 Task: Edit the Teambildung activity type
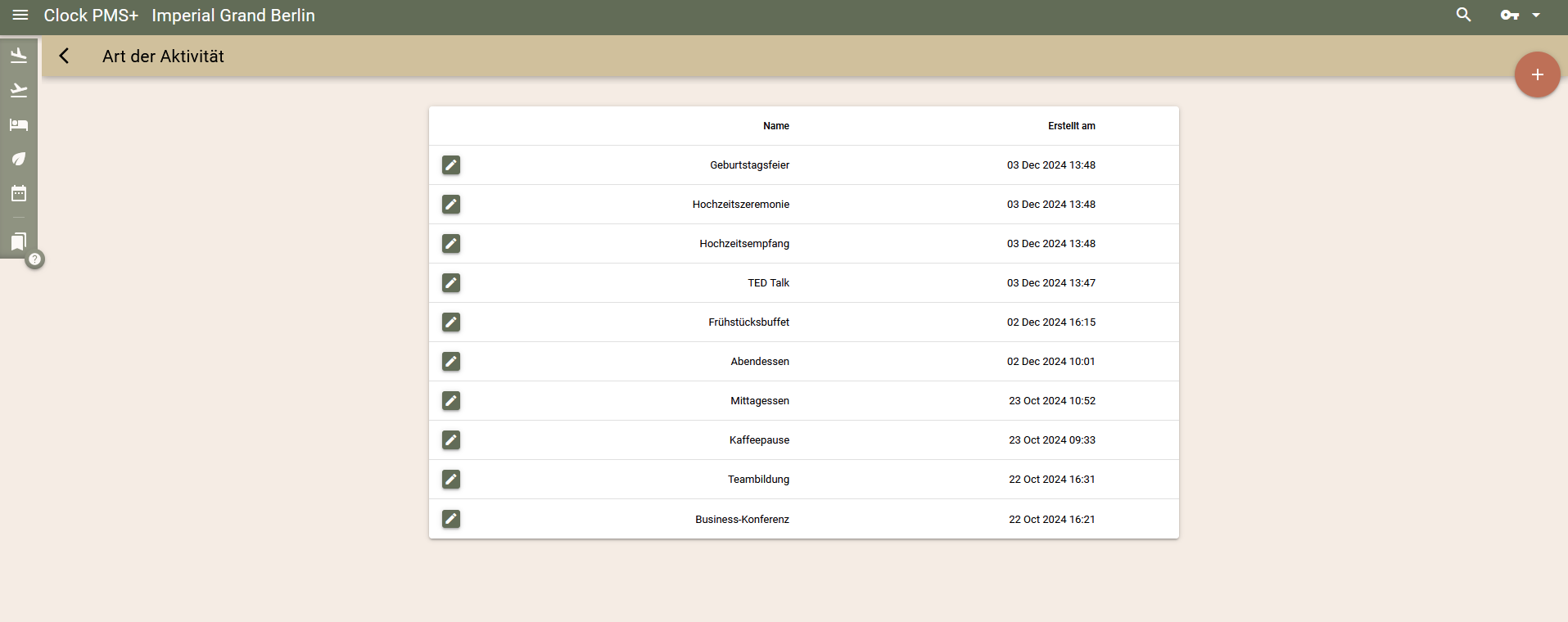[x=451, y=480]
